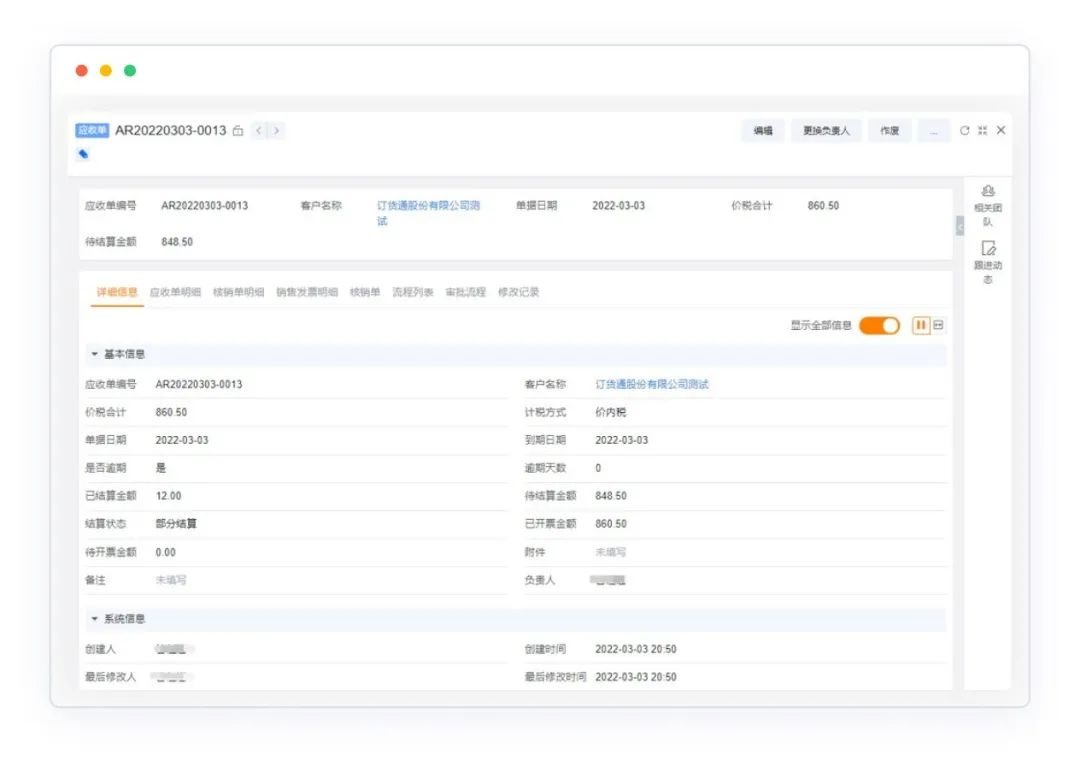Switch to the 应收单明细 tab
Image resolution: width=1080 pixels, height=766 pixels.
point(176,292)
